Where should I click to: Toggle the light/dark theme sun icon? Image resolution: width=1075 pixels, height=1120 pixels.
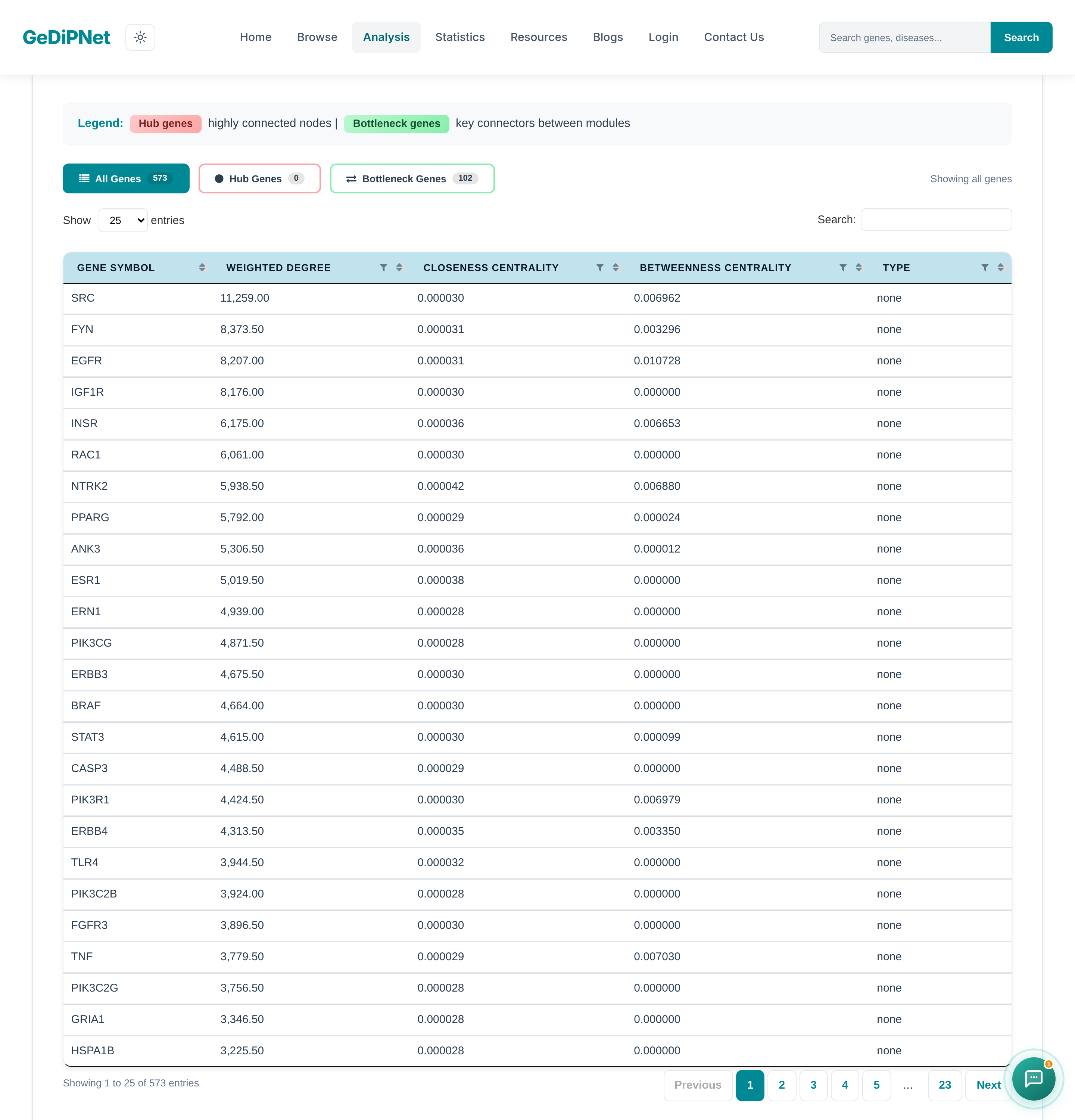tap(140, 37)
